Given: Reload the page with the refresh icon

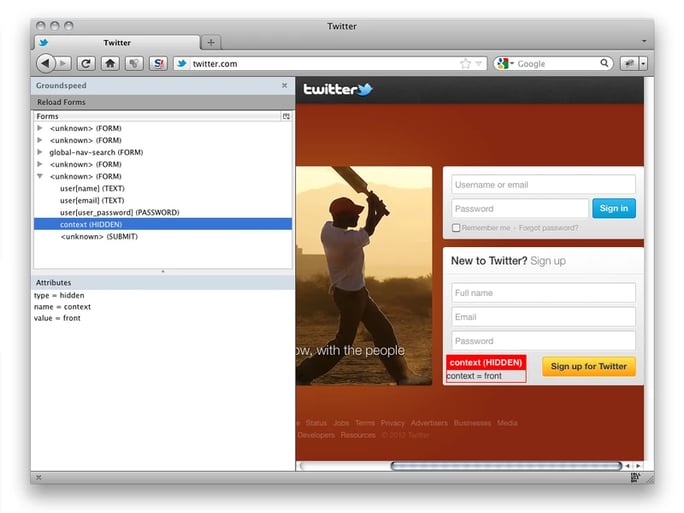Looking at the screenshot, I should (x=86, y=63).
